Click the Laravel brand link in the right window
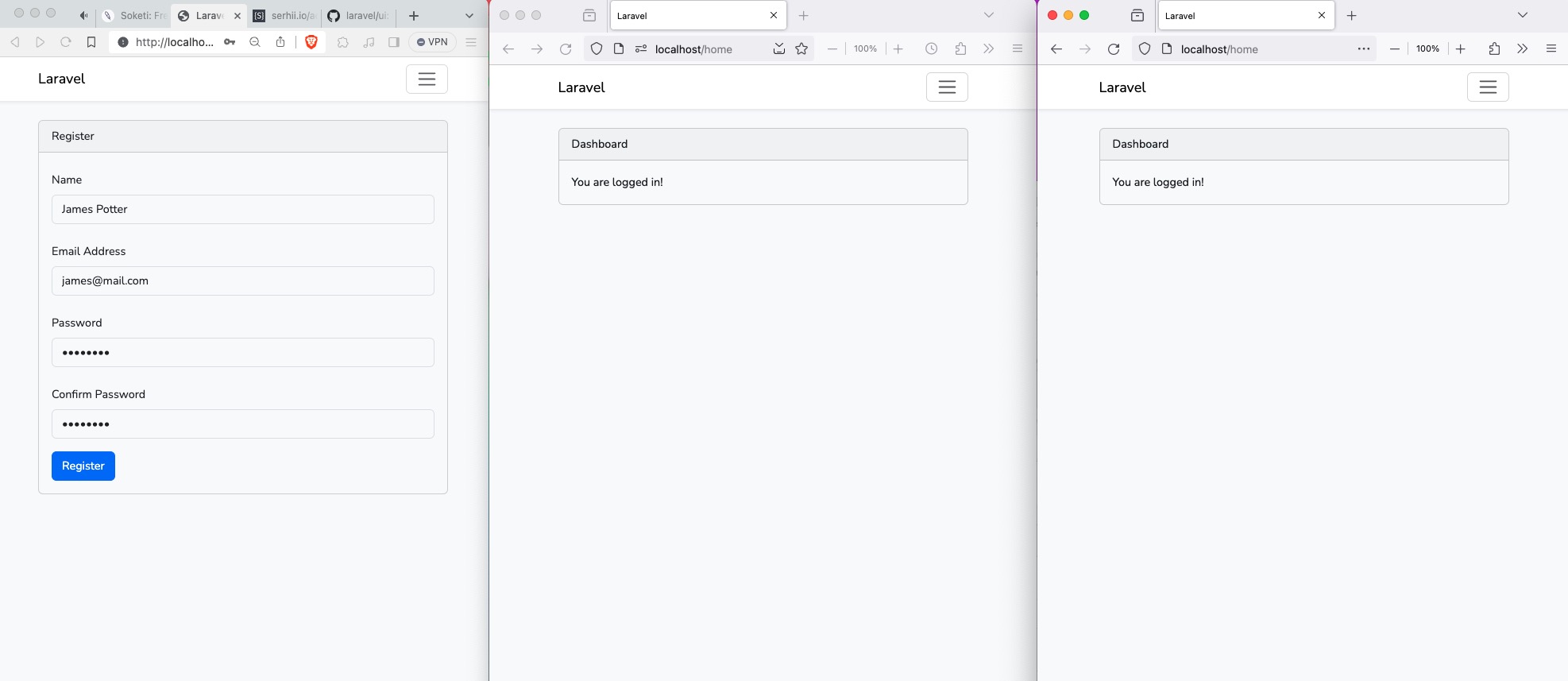1568x681 pixels. pos(1122,87)
